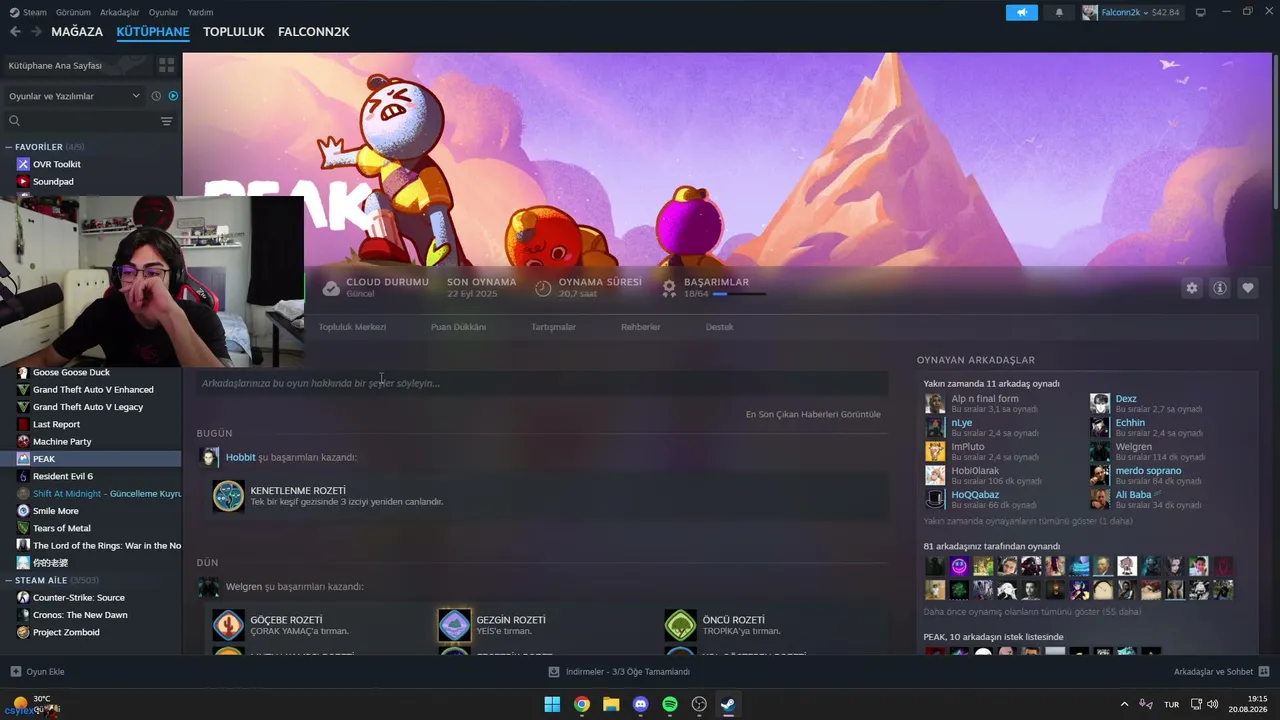
Task: Show PEAK game info icon
Action: 1220,288
